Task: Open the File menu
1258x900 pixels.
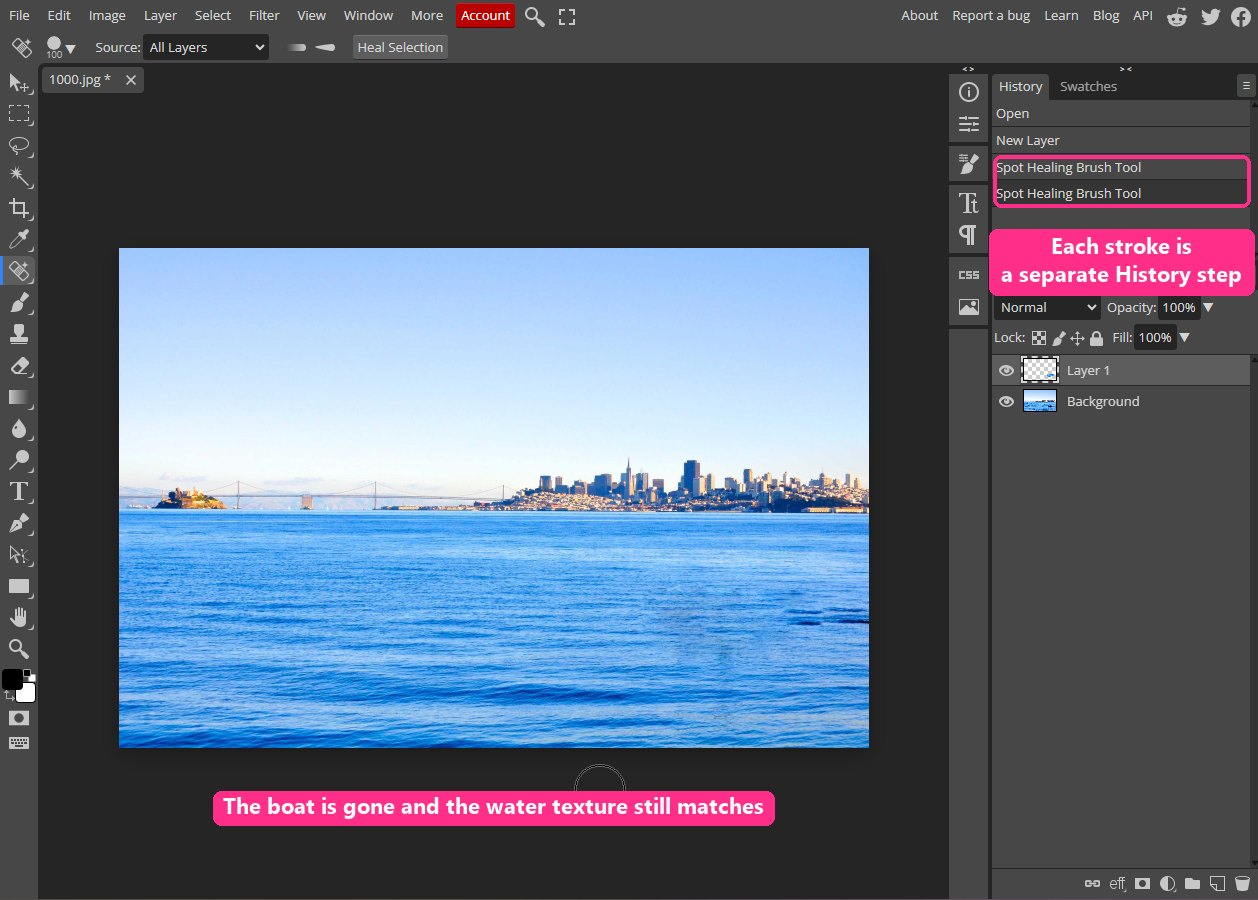Action: 19,15
